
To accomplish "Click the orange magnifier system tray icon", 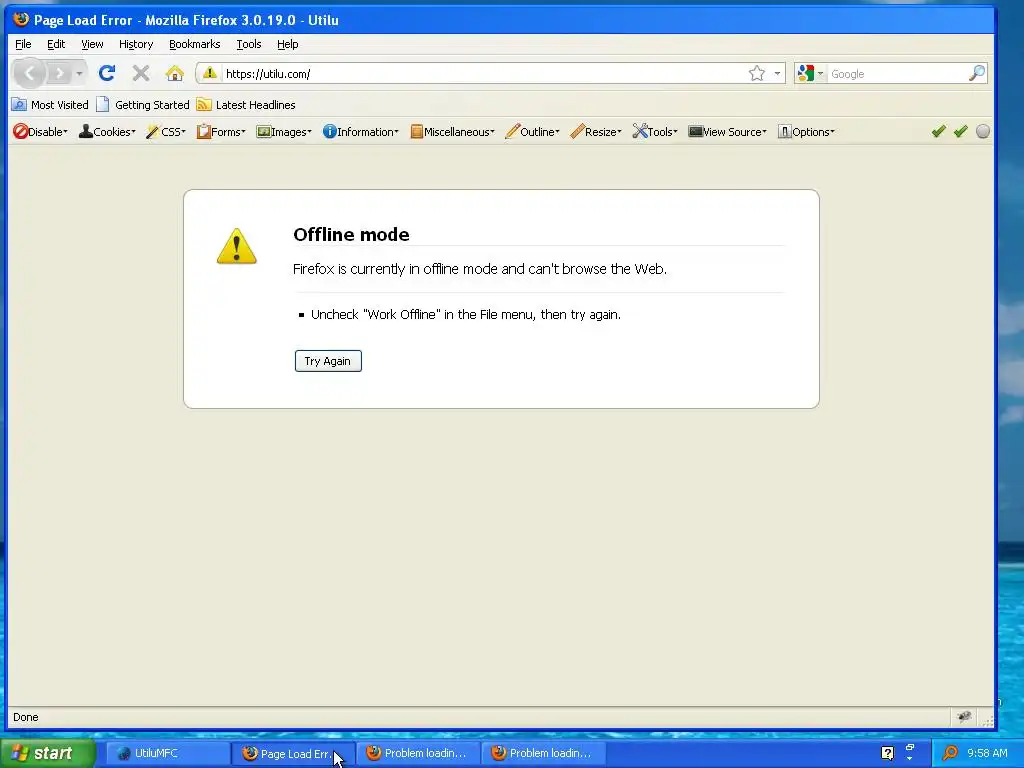I will coord(950,753).
